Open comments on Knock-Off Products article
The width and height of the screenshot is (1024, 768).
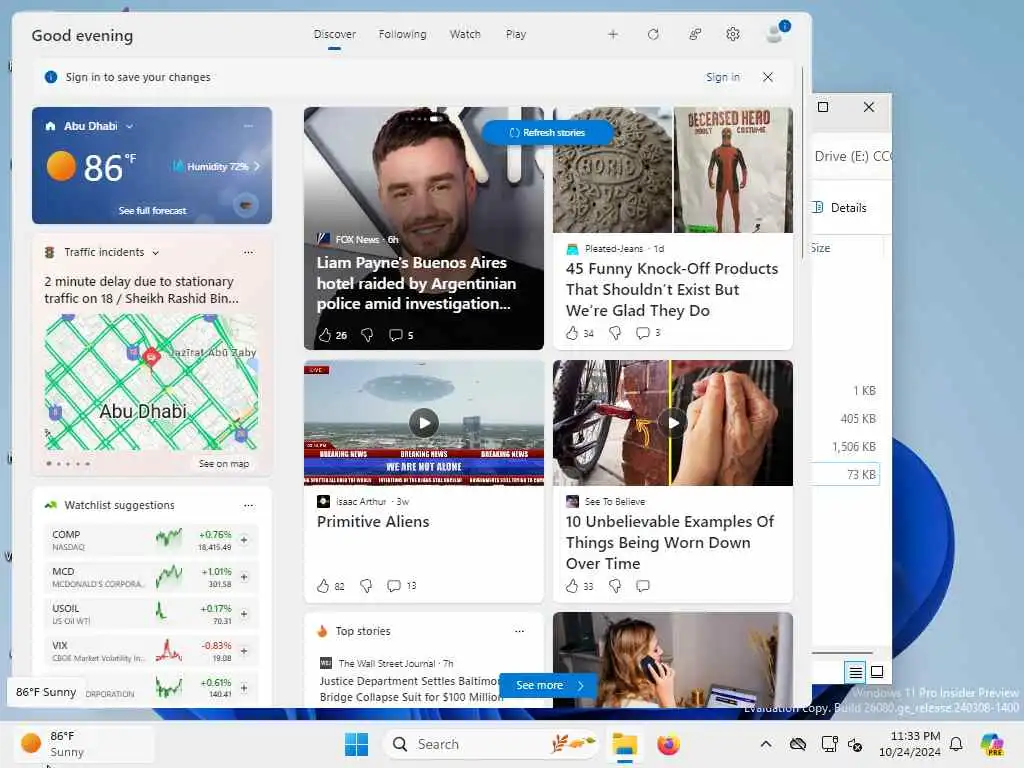[643, 333]
